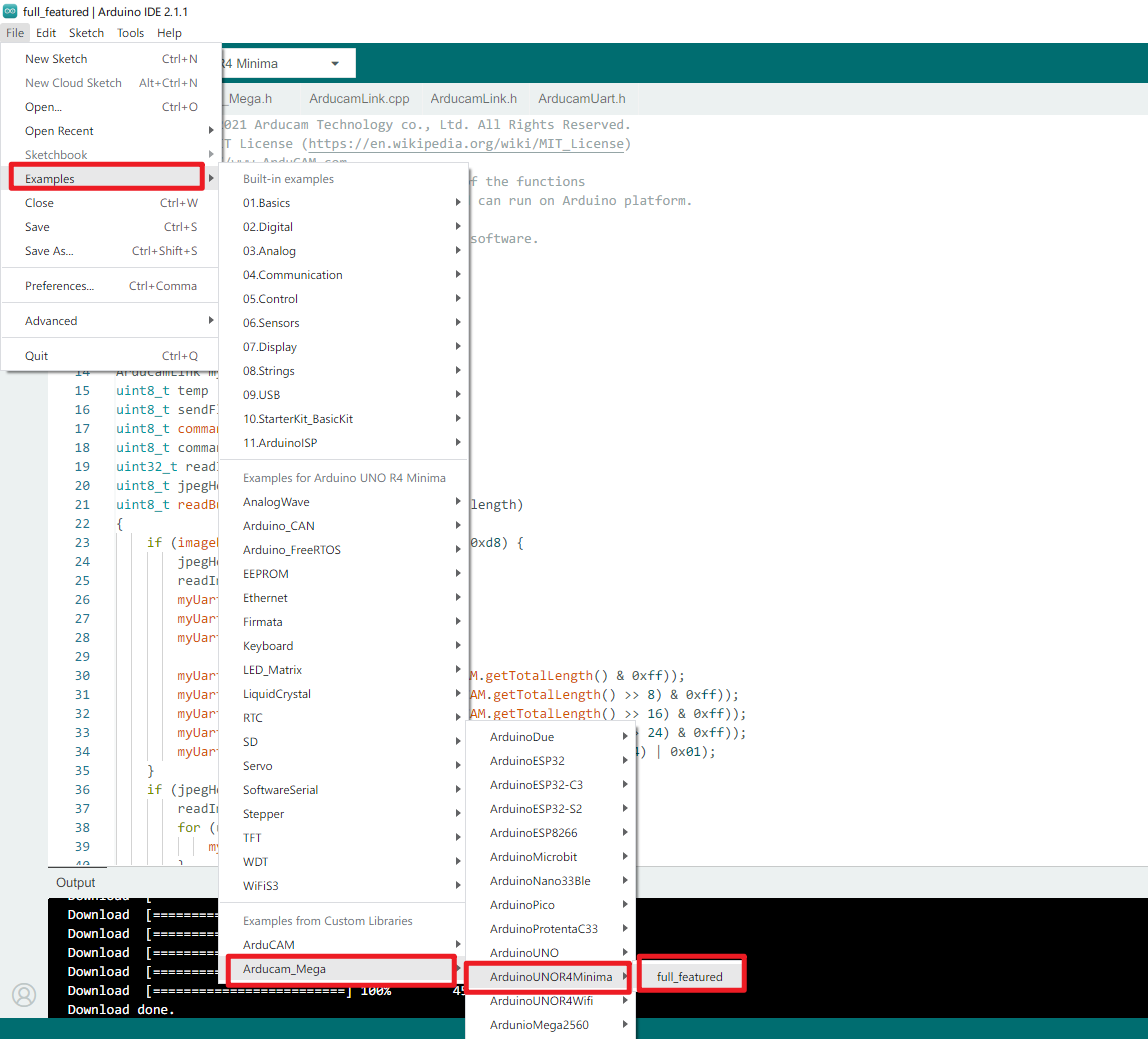Open the Help menu

pyautogui.click(x=169, y=33)
